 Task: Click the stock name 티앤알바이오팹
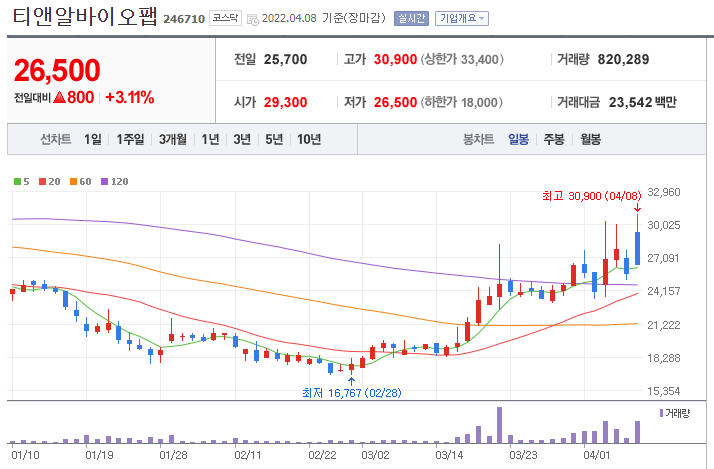(85, 17)
